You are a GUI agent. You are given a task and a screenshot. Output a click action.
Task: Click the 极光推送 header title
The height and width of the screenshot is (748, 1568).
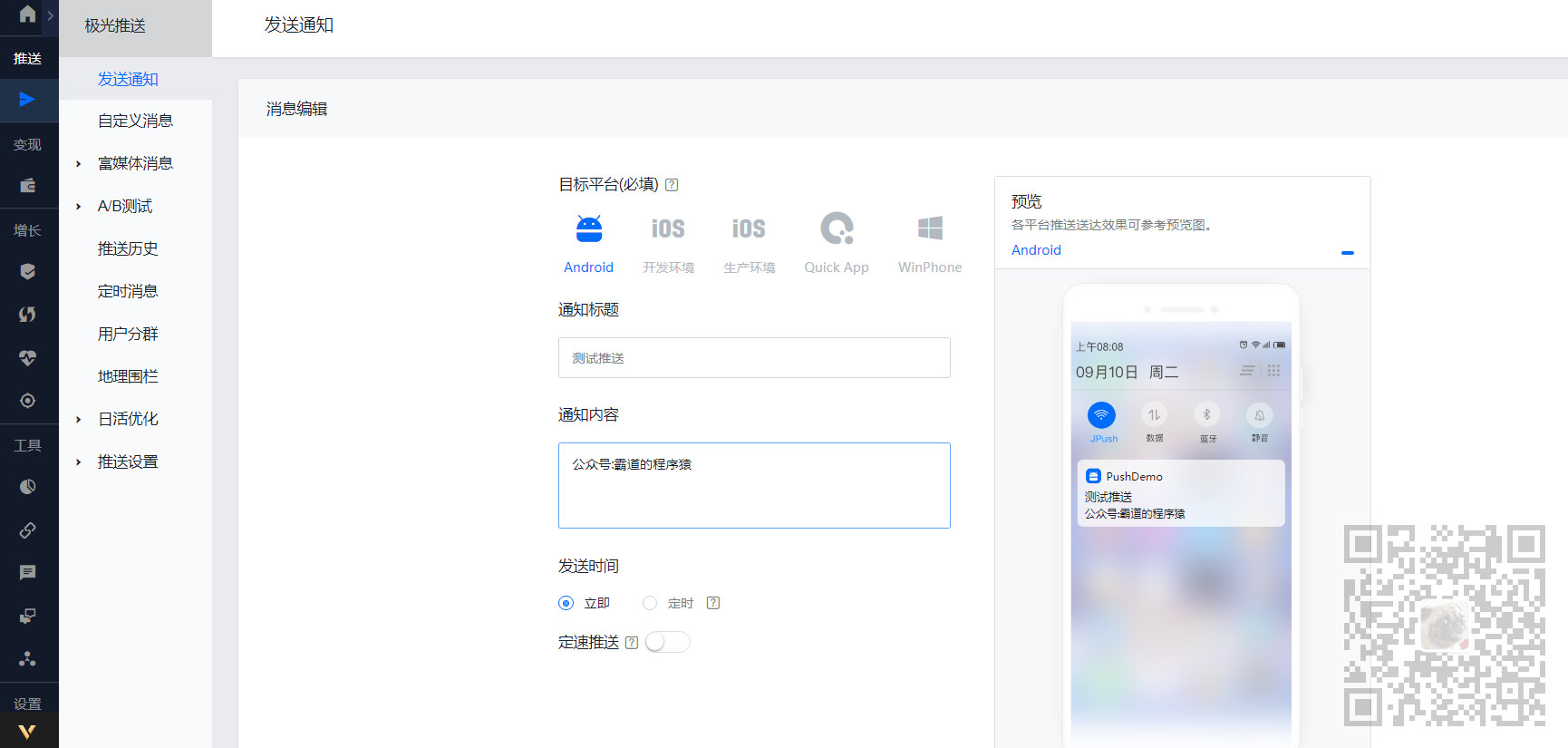point(115,25)
